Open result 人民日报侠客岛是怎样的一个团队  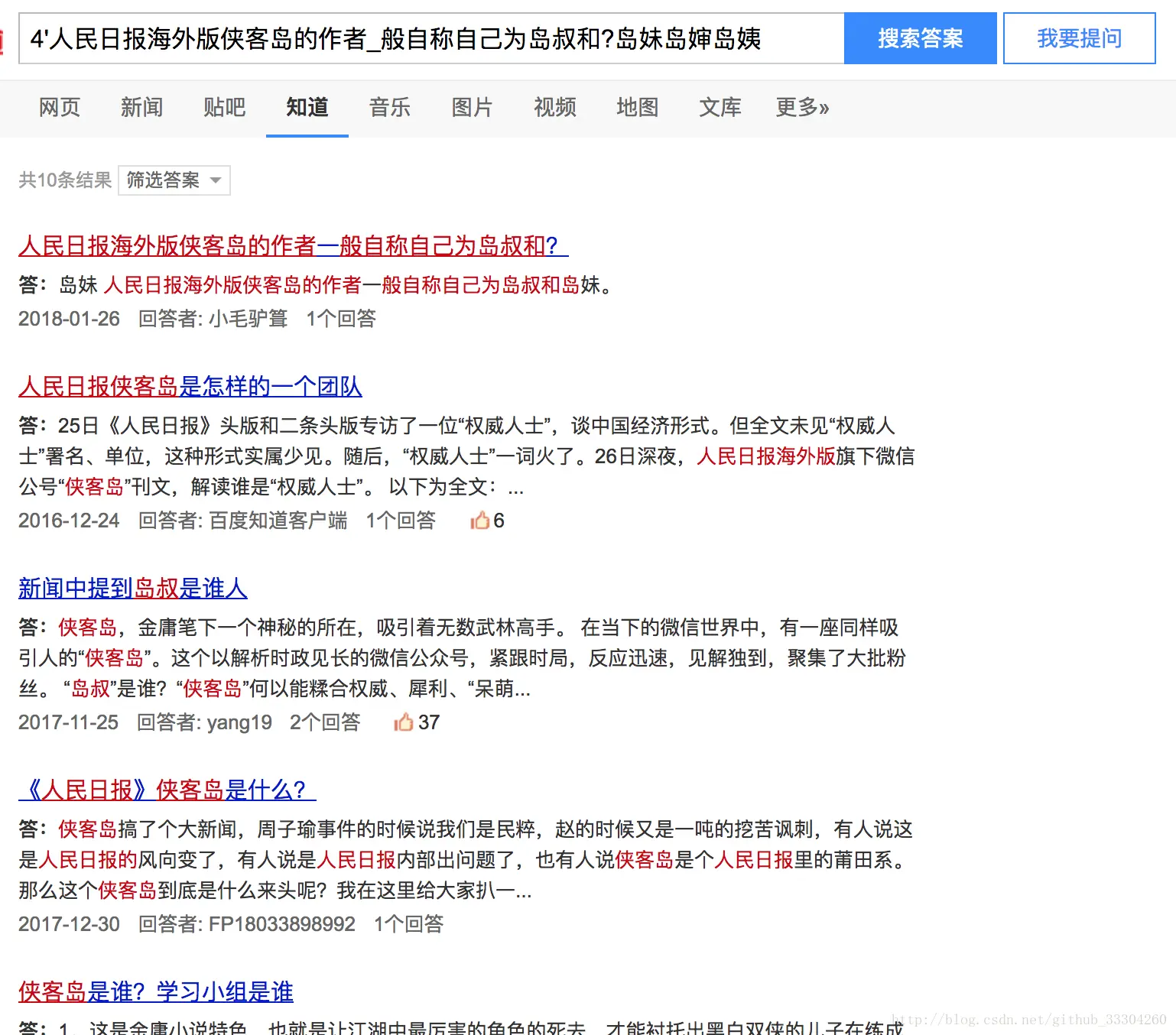point(190,386)
